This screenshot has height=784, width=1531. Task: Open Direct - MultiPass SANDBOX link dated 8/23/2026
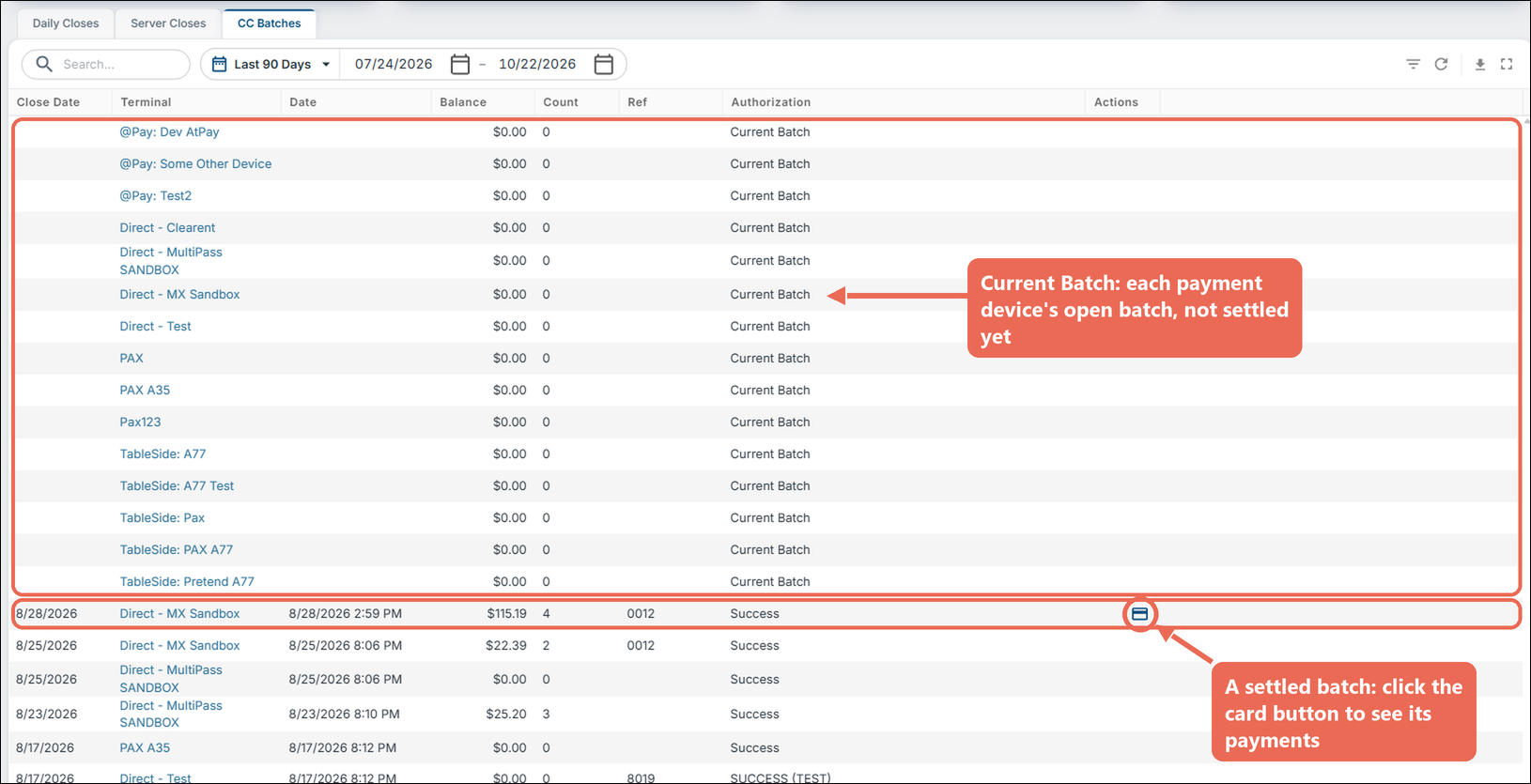pos(171,715)
